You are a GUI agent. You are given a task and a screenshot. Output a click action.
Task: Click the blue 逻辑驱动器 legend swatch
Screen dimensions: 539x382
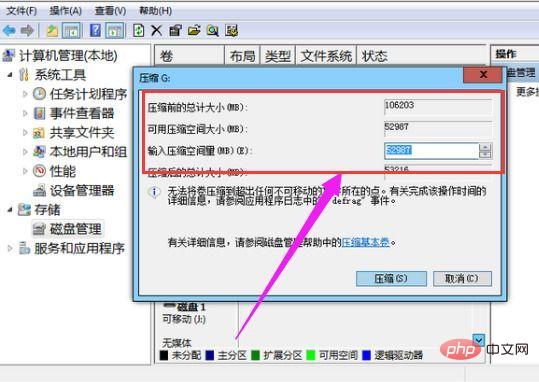coord(366,355)
